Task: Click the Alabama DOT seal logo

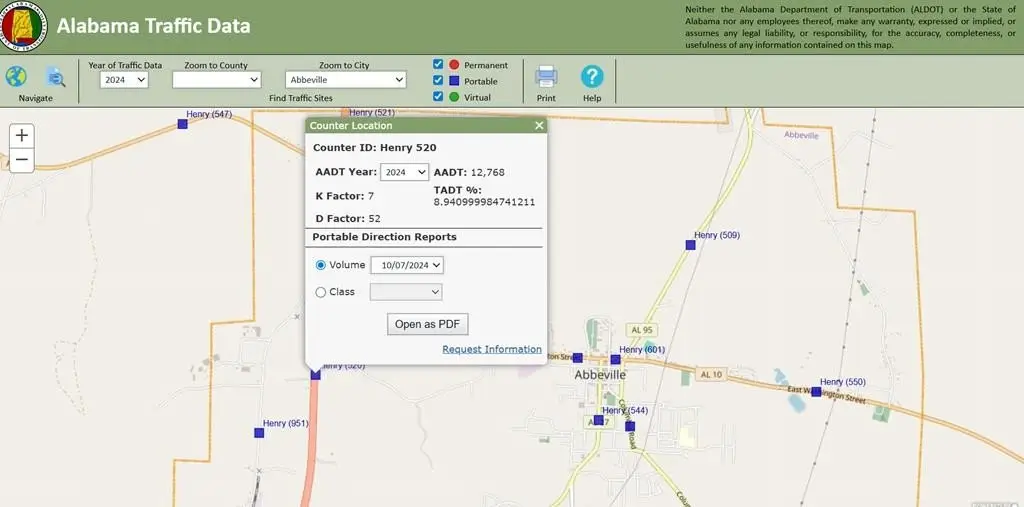Action: click(24, 27)
